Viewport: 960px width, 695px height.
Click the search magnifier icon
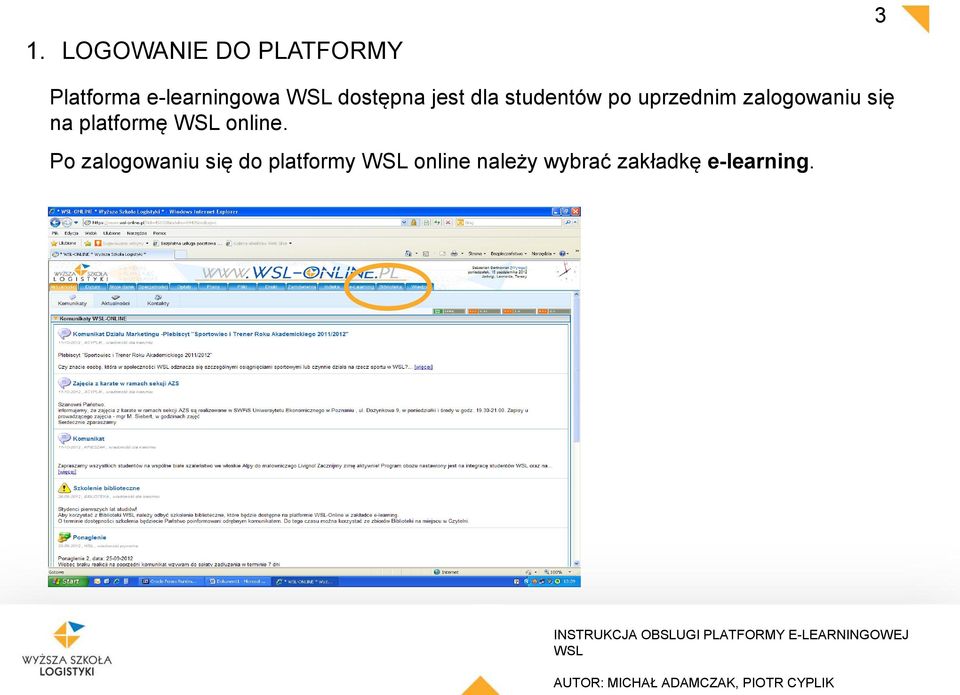coord(568,222)
